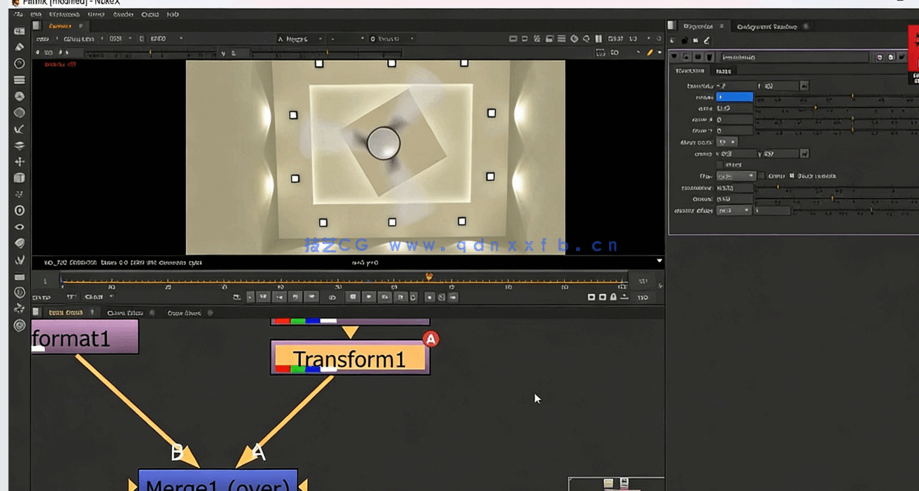919x491 pixels.
Task: Open the filter dropdown in Transform properties
Action: coord(735,176)
